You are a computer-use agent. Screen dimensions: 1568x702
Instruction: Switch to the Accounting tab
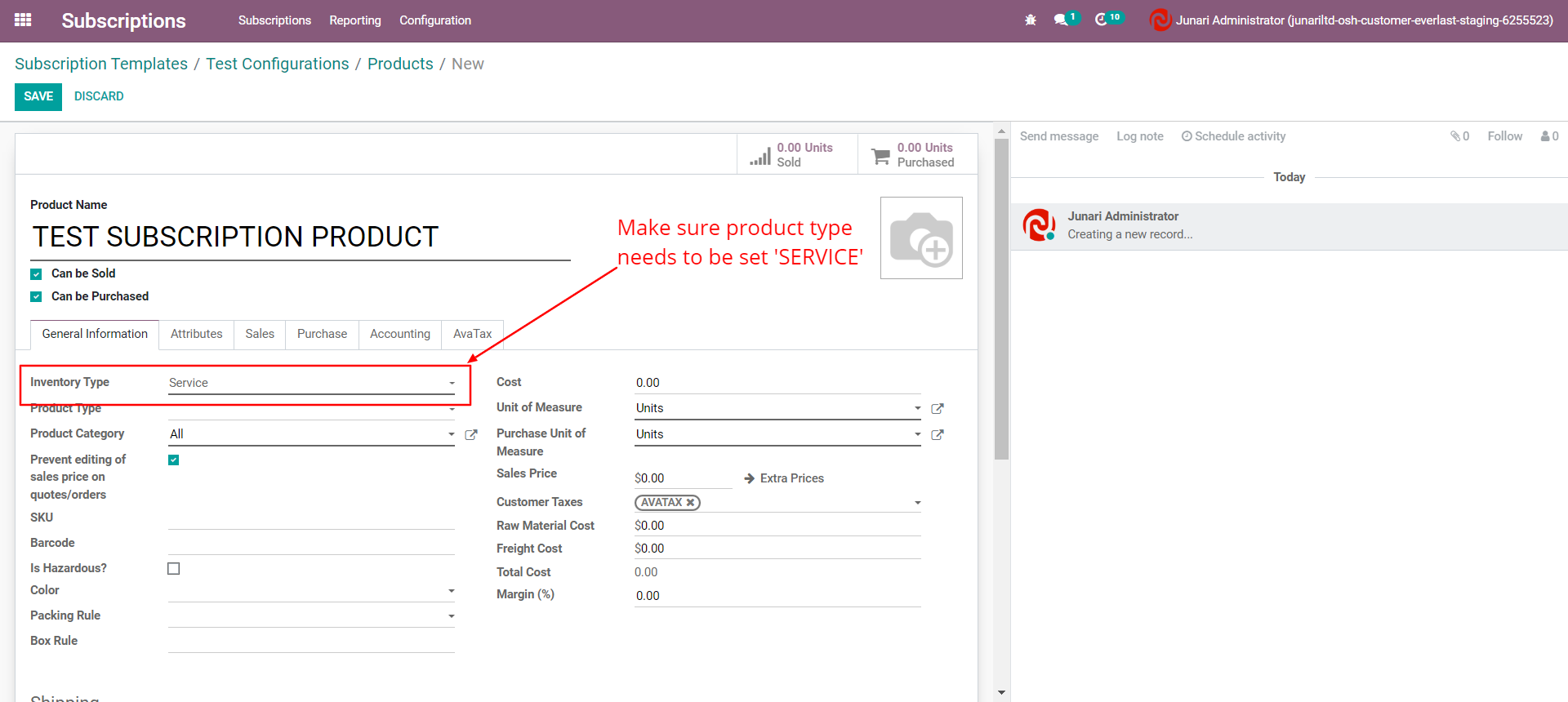coord(399,334)
